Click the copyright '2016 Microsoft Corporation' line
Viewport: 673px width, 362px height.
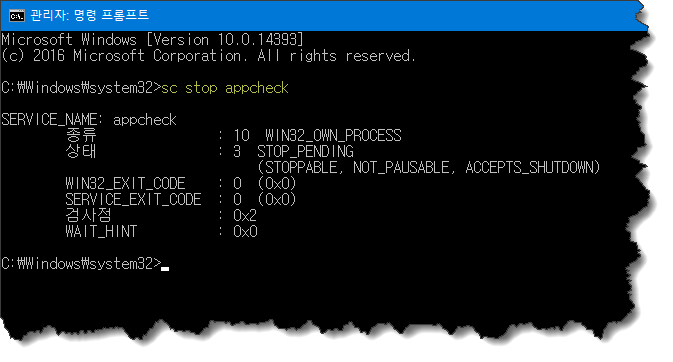coord(208,56)
